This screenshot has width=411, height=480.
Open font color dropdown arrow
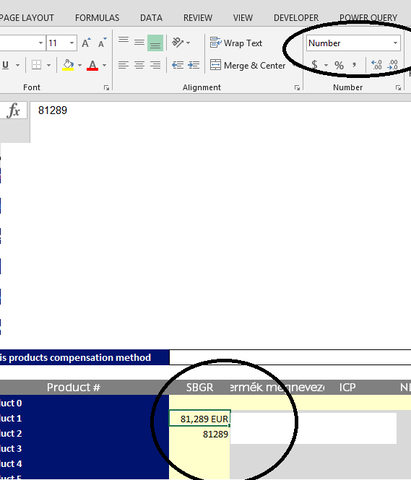coord(104,65)
